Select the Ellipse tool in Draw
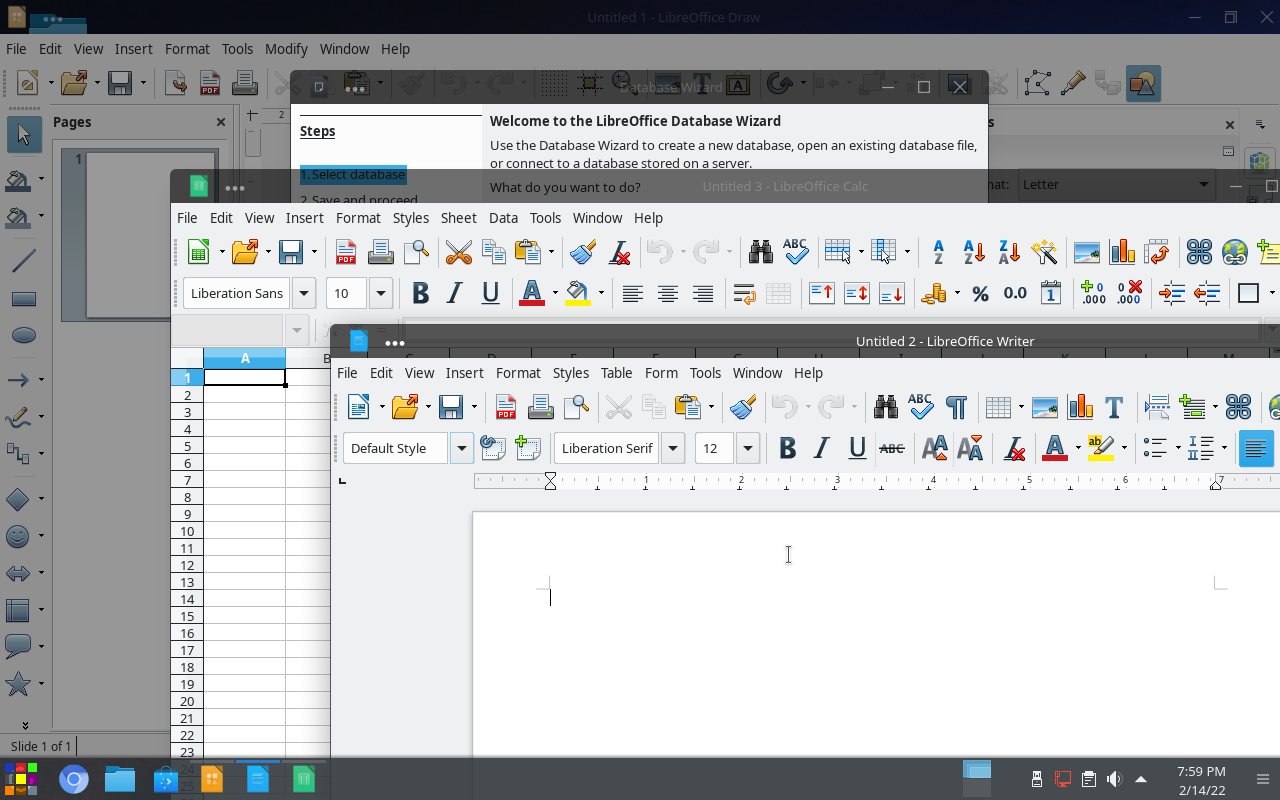This screenshot has height=800, width=1280. pos(23,336)
